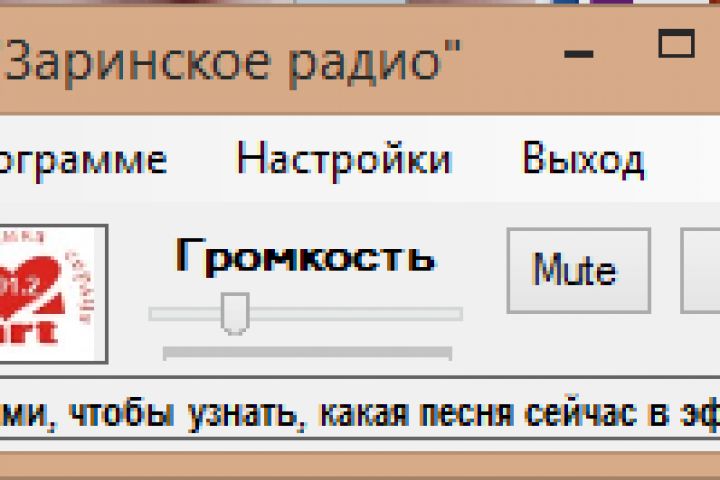
Task: Select the Выход menu item
Action: [583, 159]
